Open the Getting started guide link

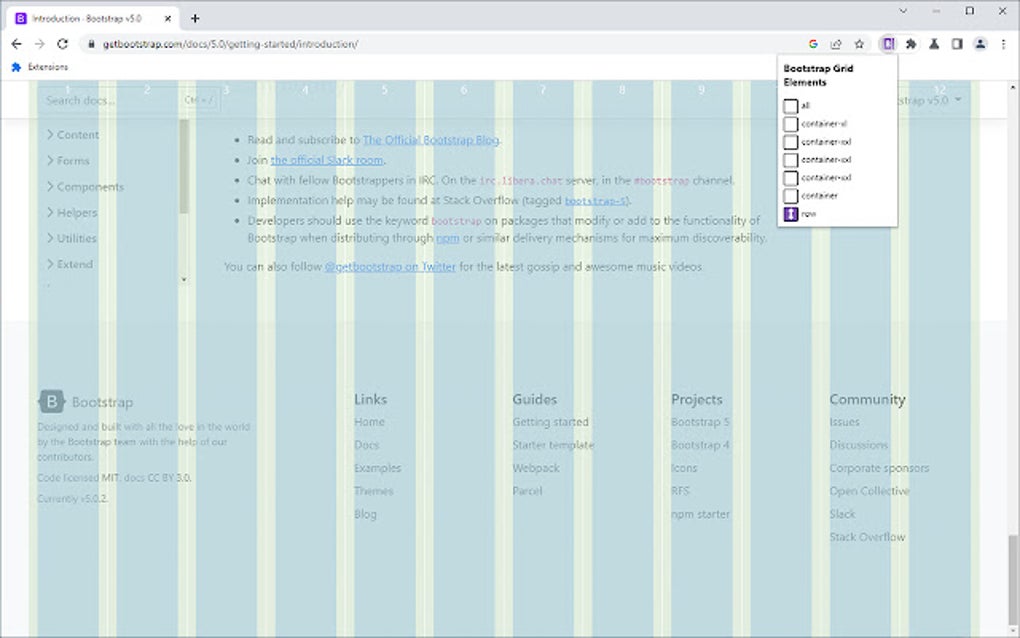550,422
